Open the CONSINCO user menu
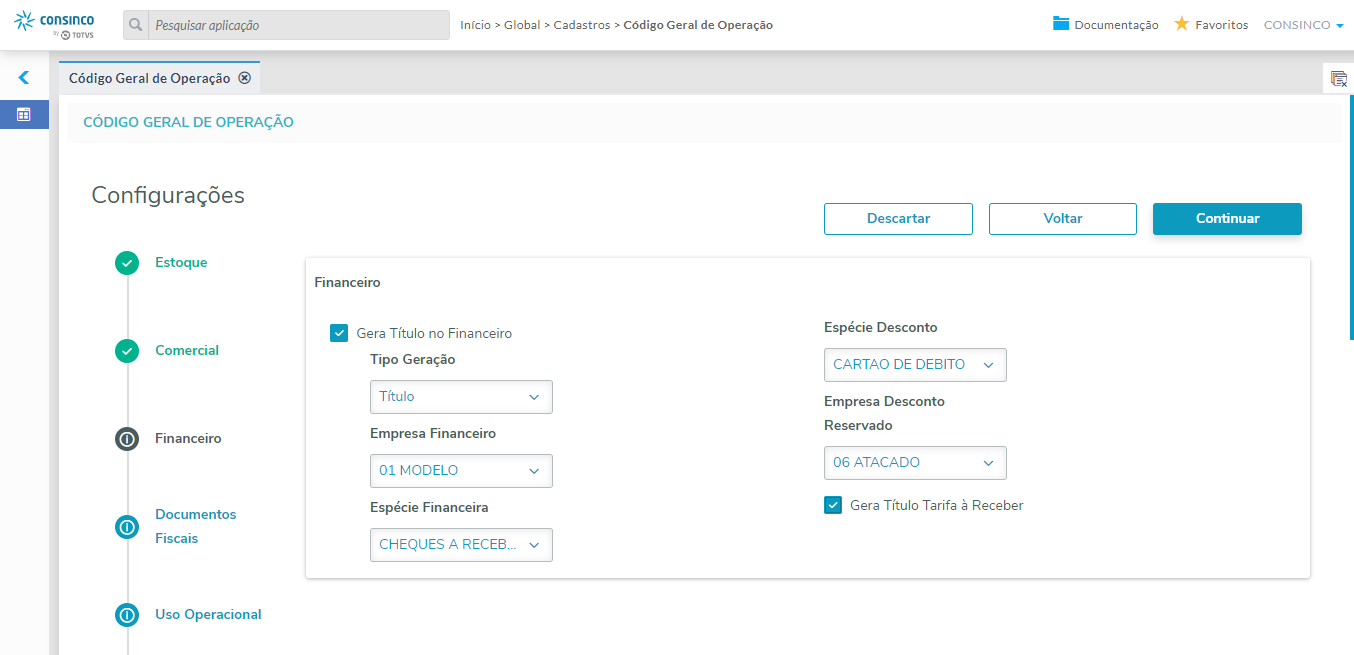 [1303, 25]
